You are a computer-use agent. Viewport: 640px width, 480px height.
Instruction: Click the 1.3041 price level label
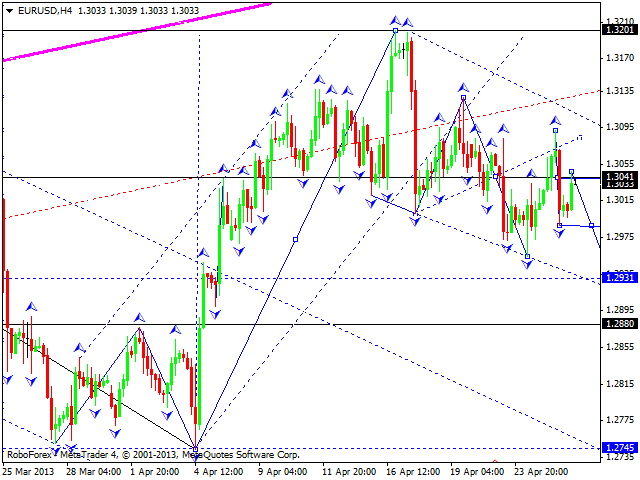621,176
